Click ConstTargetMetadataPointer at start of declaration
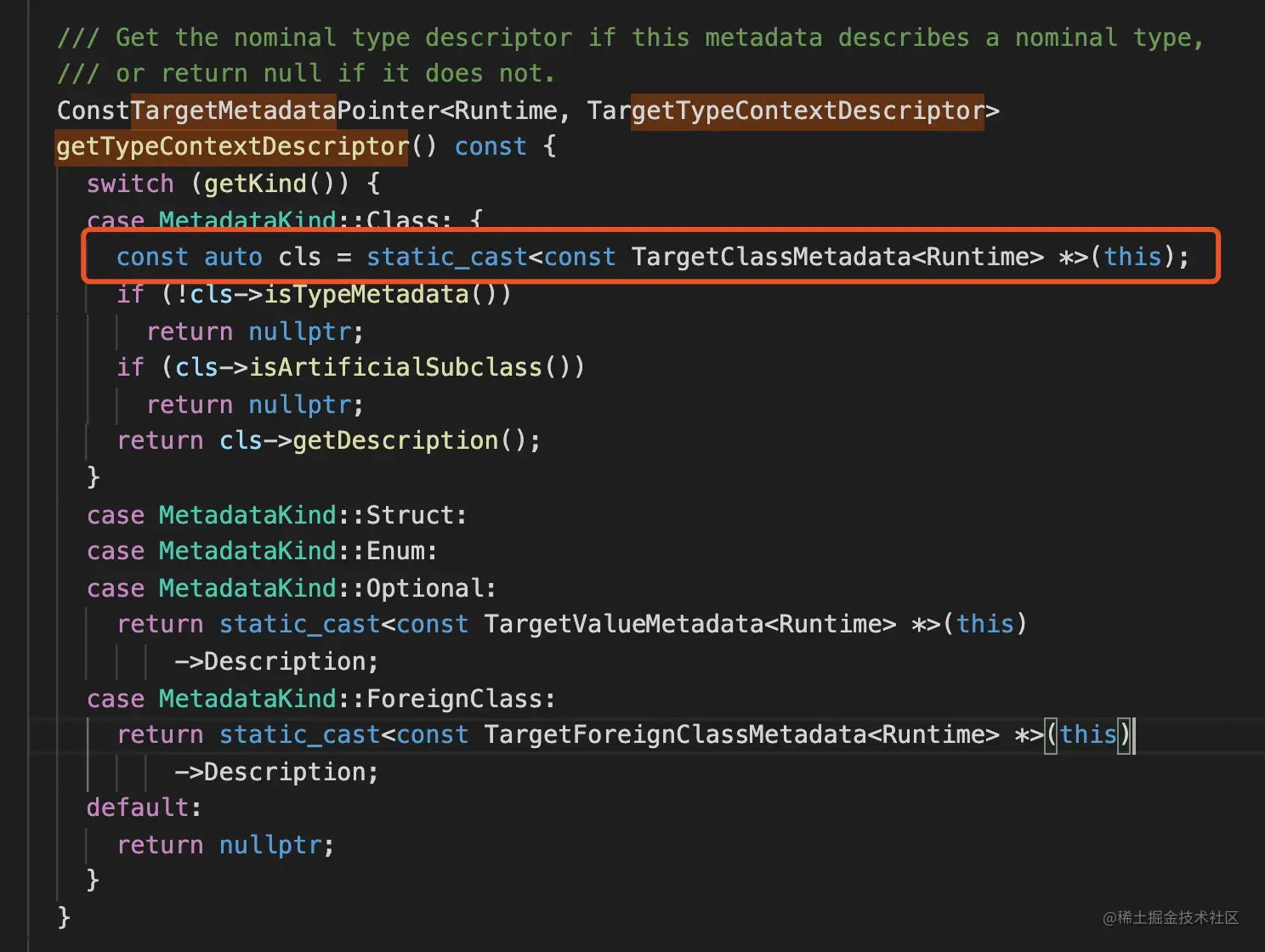1265x952 pixels. click(248, 111)
